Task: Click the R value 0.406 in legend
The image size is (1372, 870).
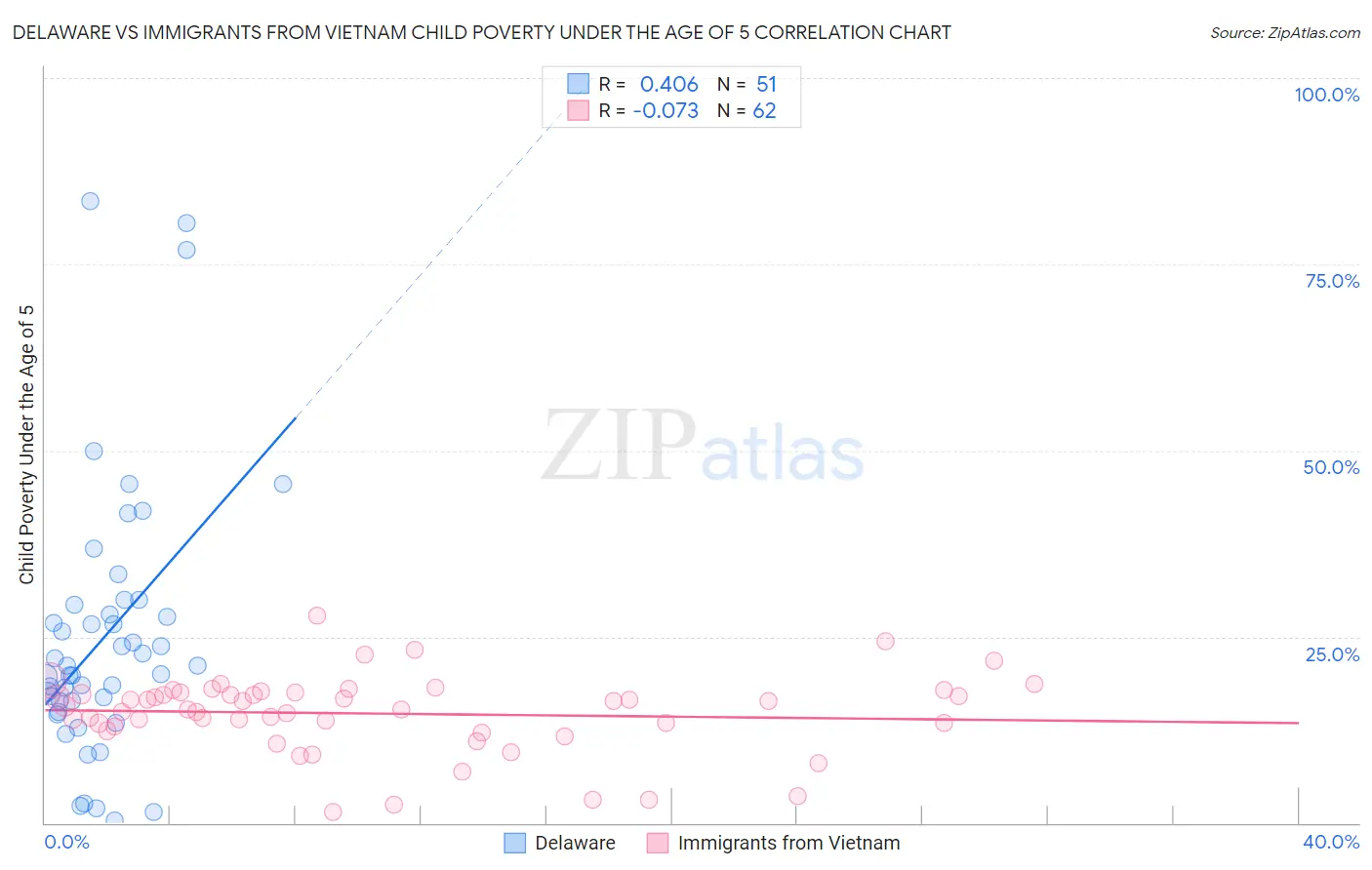Action: [668, 84]
